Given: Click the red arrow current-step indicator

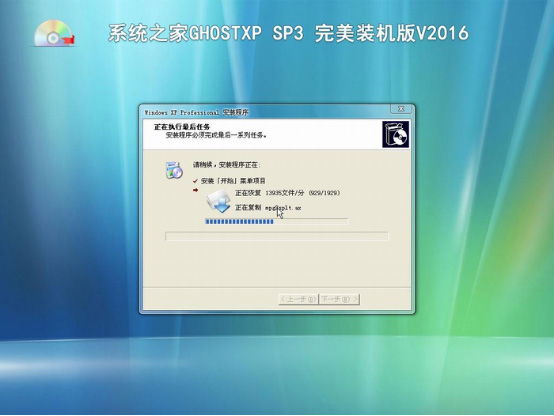Looking at the screenshot, I should coord(195,190).
